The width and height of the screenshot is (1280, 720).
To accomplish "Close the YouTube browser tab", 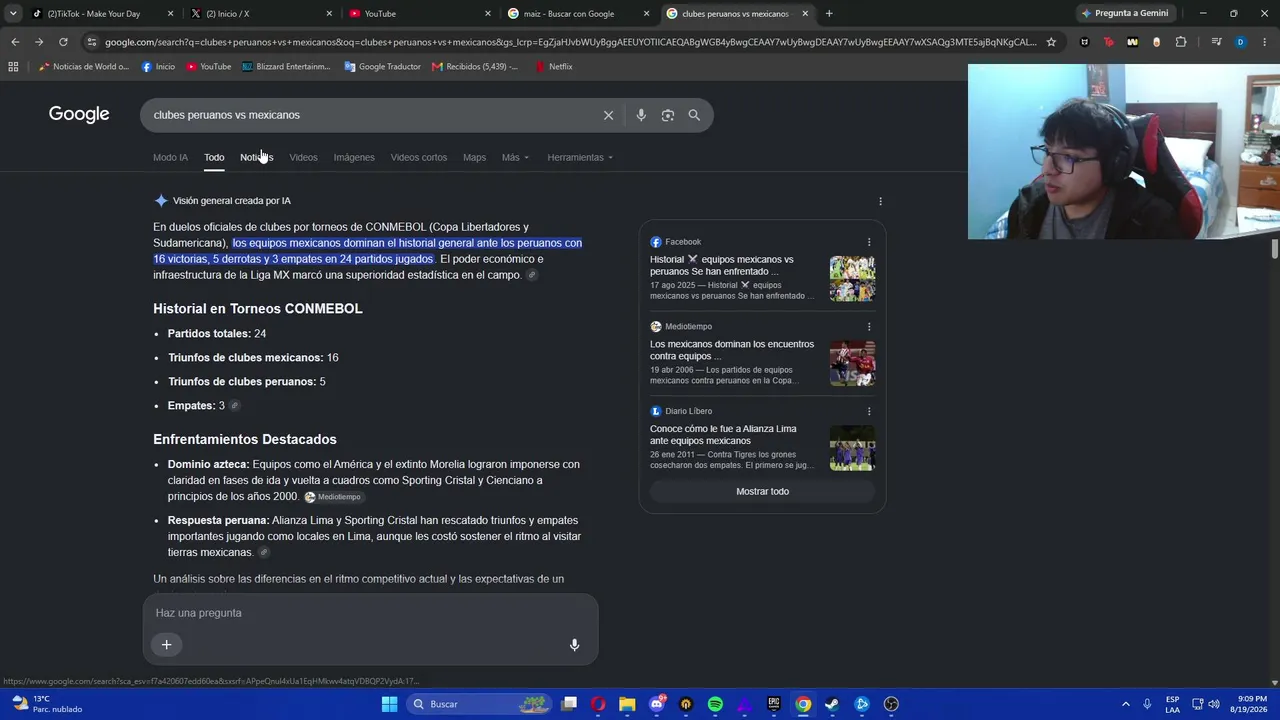I will [488, 14].
